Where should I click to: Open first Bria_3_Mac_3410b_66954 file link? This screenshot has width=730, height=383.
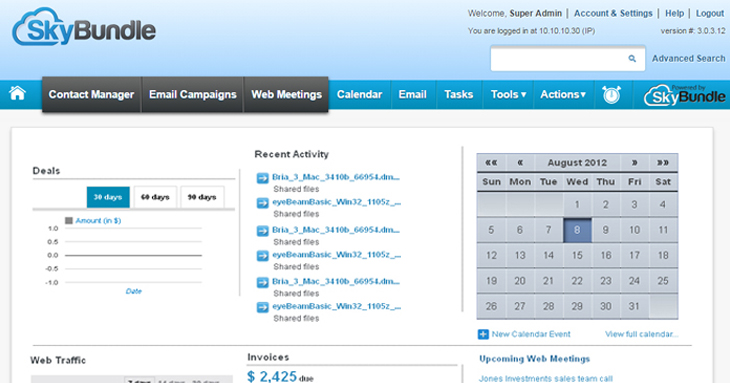pyautogui.click(x=336, y=177)
